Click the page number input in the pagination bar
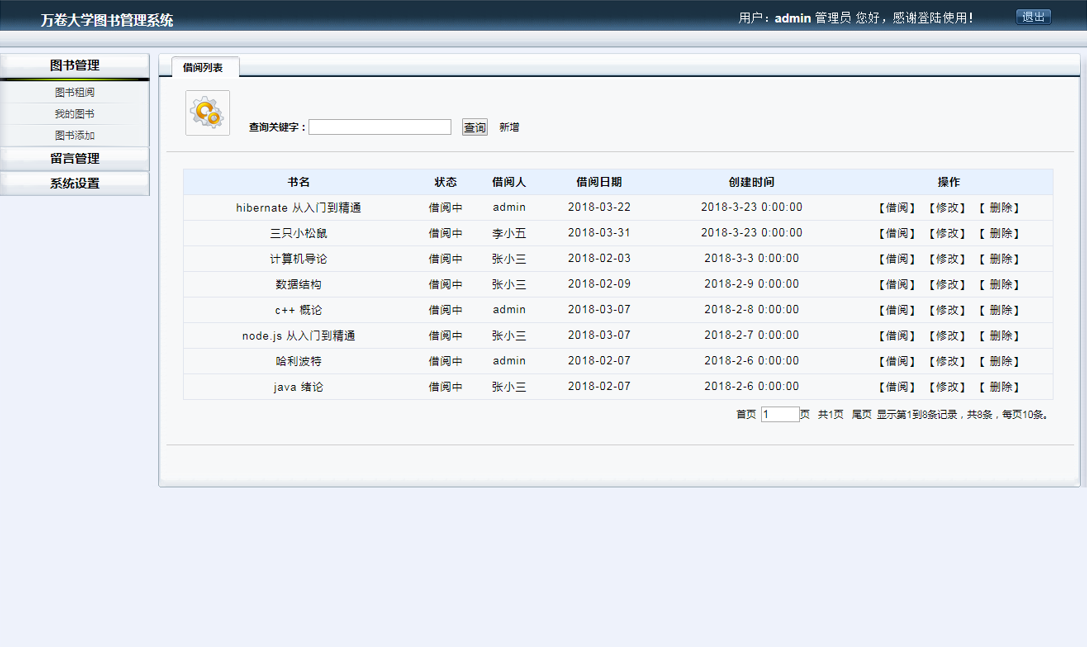The image size is (1087, 647). click(780, 412)
